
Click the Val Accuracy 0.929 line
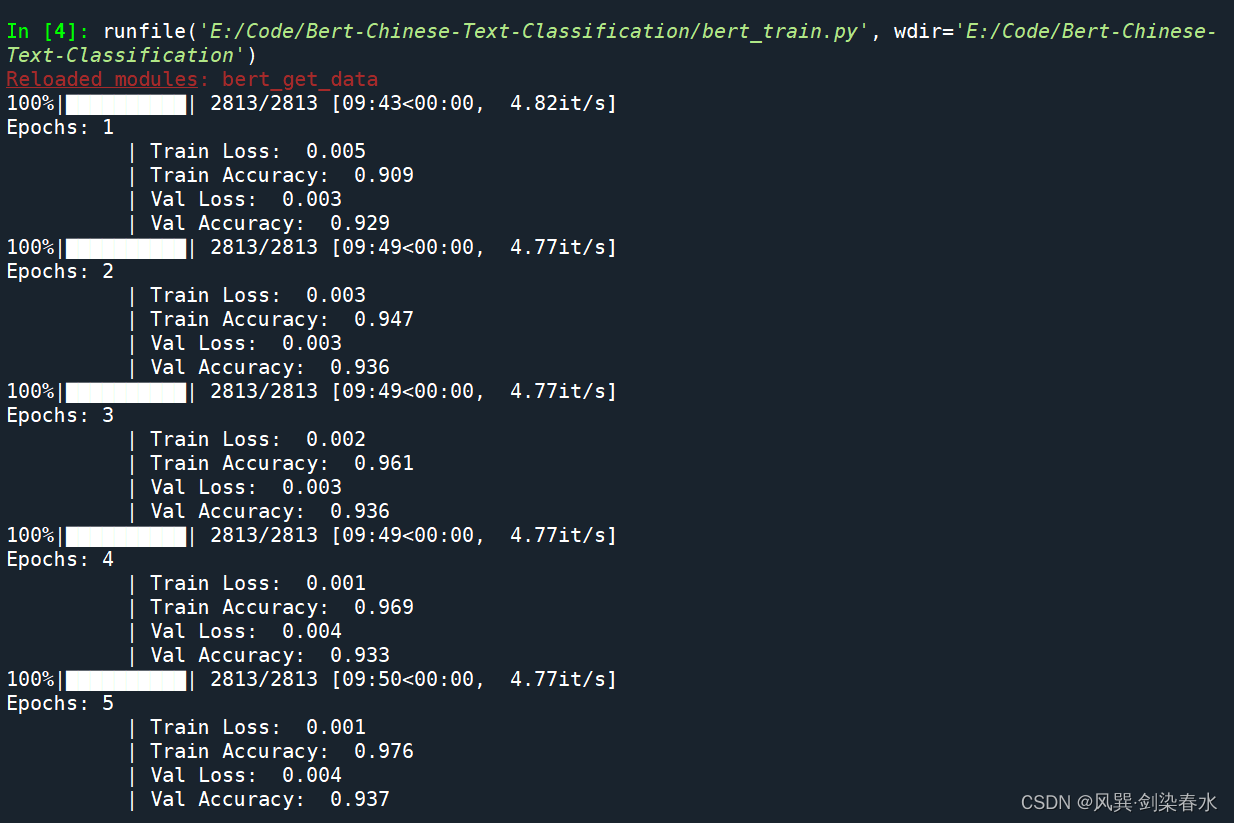268,223
